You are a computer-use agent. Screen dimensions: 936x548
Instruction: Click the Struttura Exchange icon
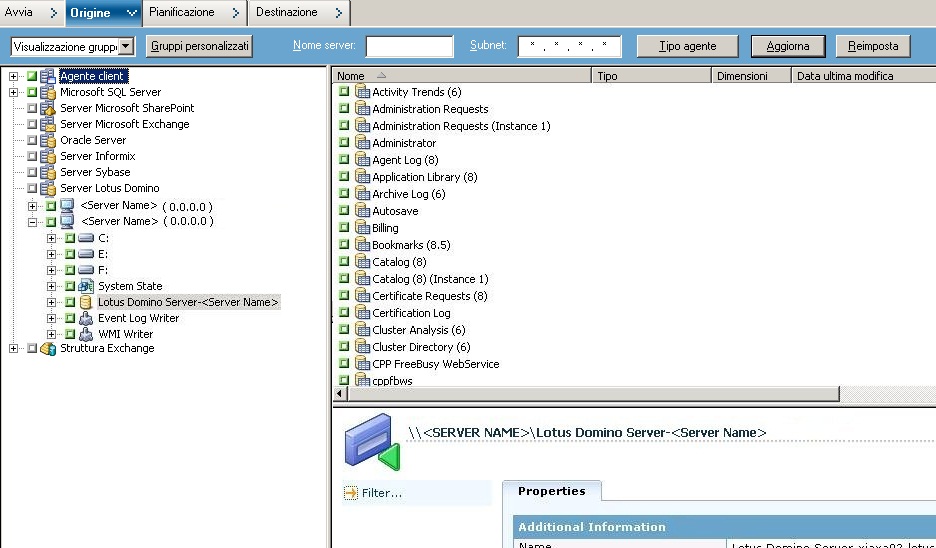[48, 348]
